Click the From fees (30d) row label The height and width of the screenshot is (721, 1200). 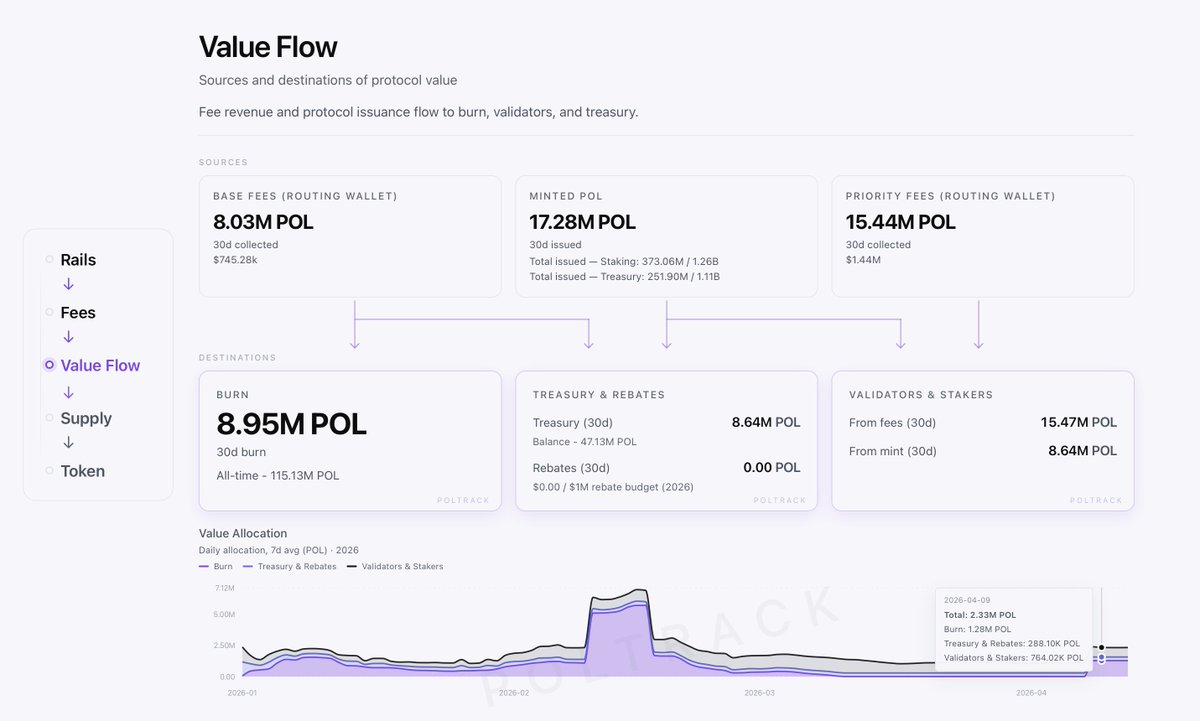892,423
